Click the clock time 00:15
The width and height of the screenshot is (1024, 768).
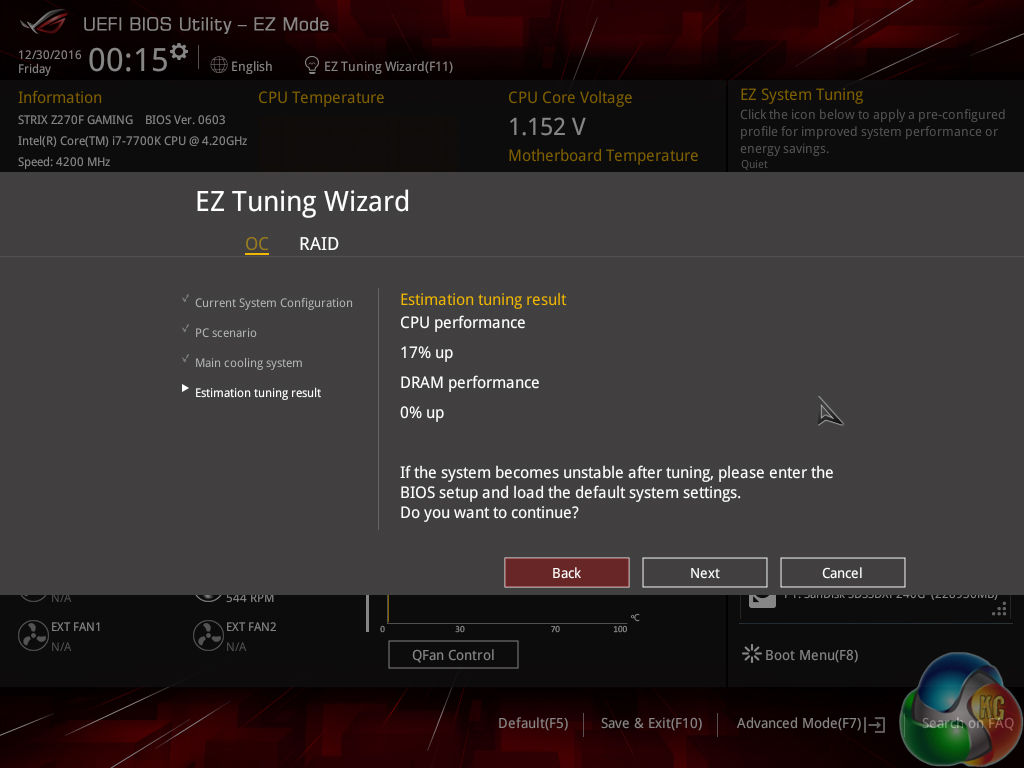click(128, 60)
